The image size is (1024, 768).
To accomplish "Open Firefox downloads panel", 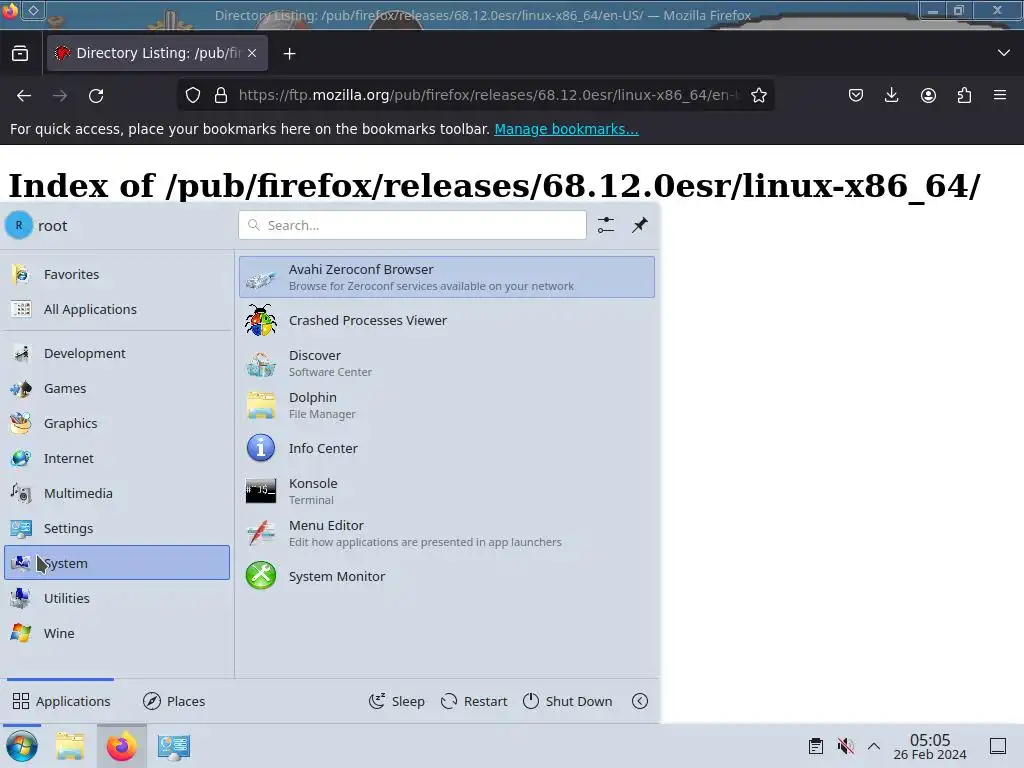I will coord(891,95).
